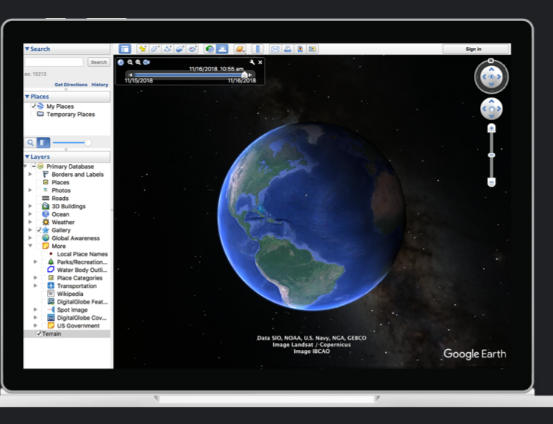Toggle the sidebar visibility toolbar icon
The width and height of the screenshot is (553, 424).
(x=124, y=49)
